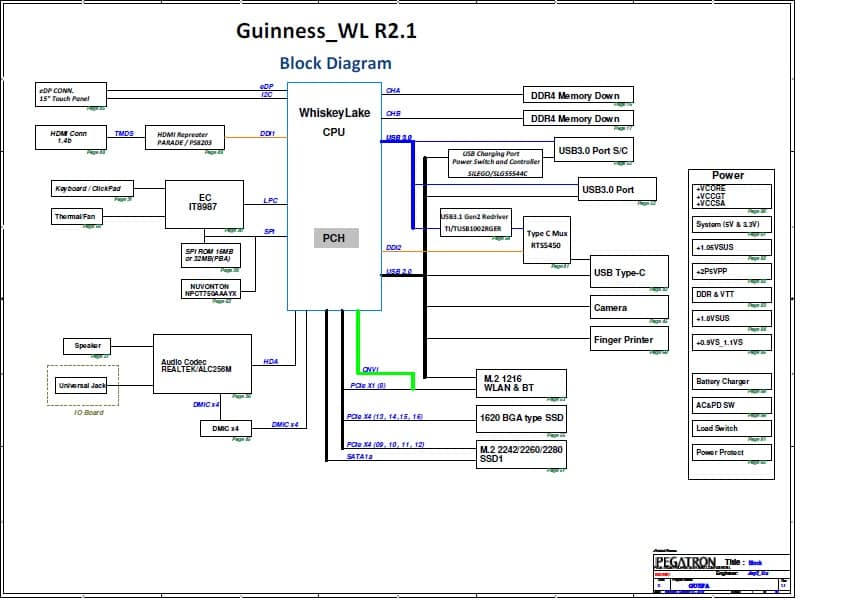
Task: Click the first DDR4 Memory Down block
Action: [x=578, y=96]
